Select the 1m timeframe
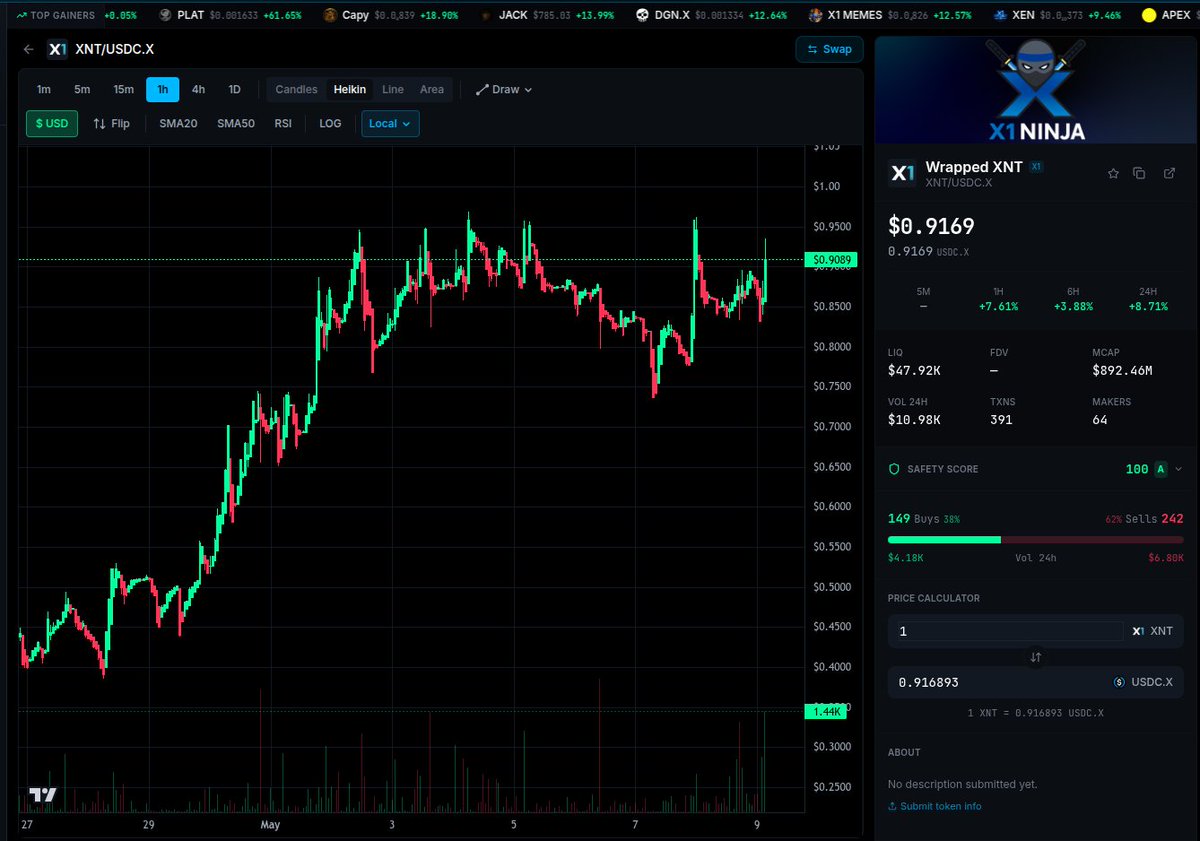Viewport: 1200px width, 841px height. tap(44, 89)
